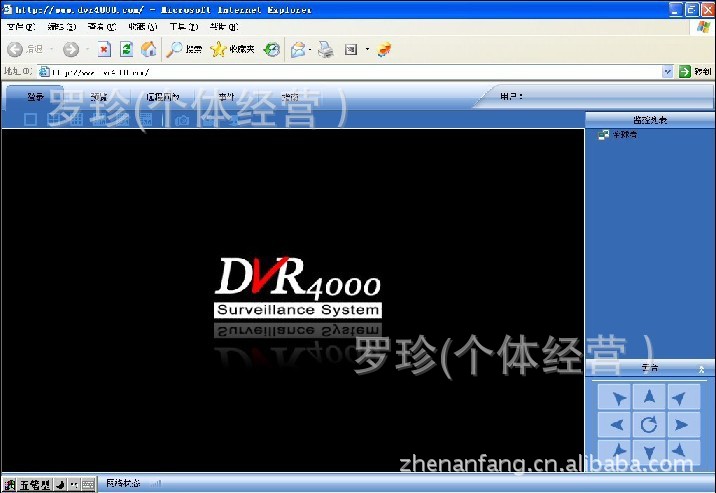The height and width of the screenshot is (493, 716).
Task: Open the Edit icon dropdown arrow
Action: (367, 49)
